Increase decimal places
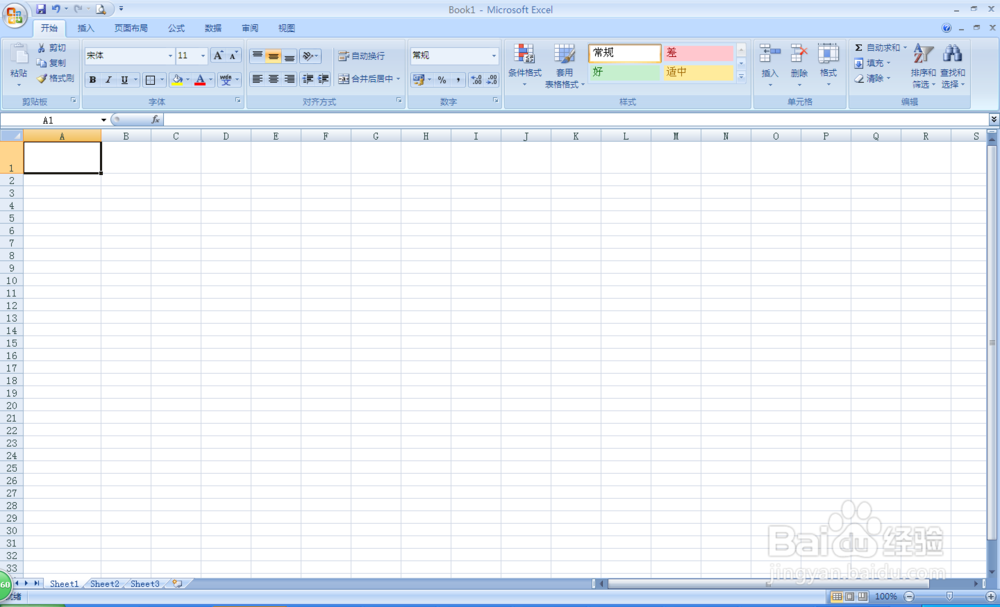 476,80
